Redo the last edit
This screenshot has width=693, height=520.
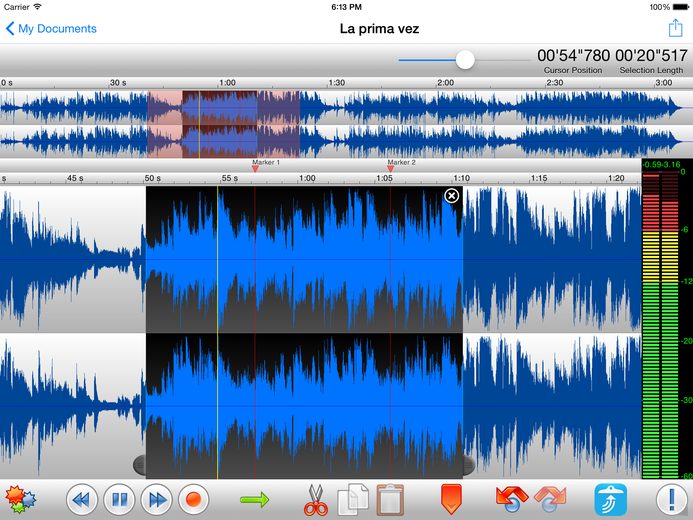point(550,499)
